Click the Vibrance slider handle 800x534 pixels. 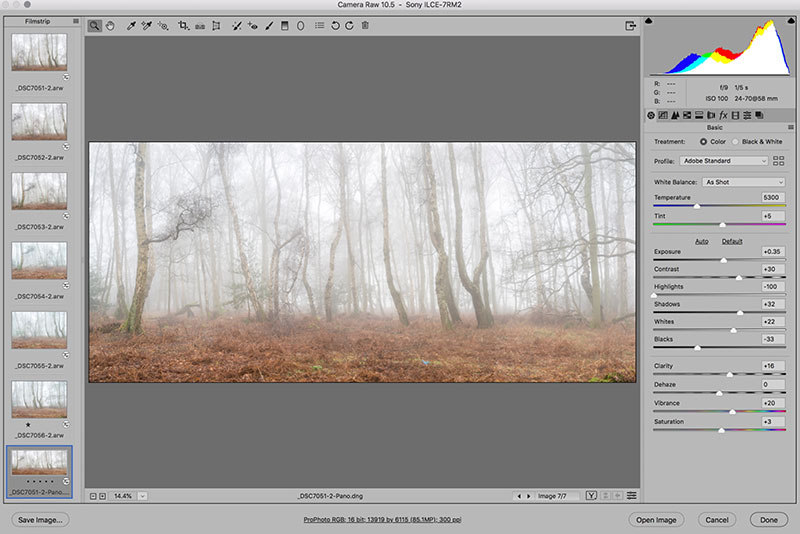click(732, 412)
